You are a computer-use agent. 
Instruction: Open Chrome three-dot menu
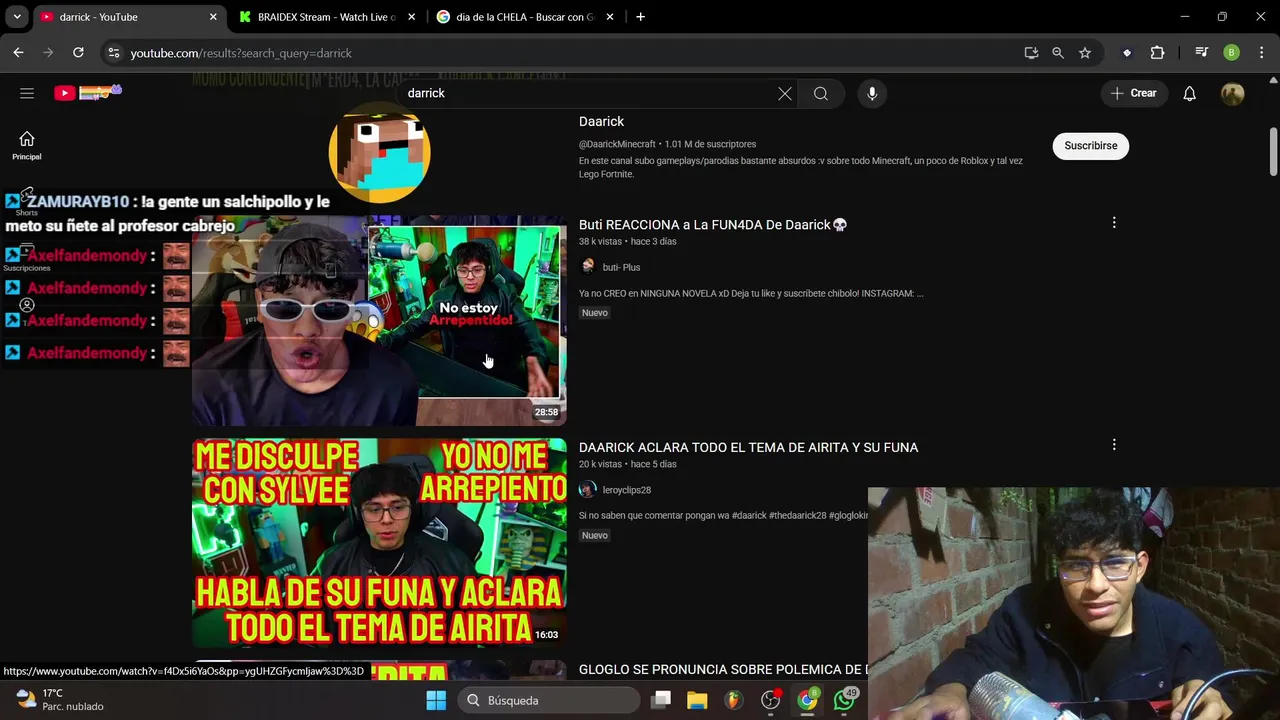(x=1260, y=53)
